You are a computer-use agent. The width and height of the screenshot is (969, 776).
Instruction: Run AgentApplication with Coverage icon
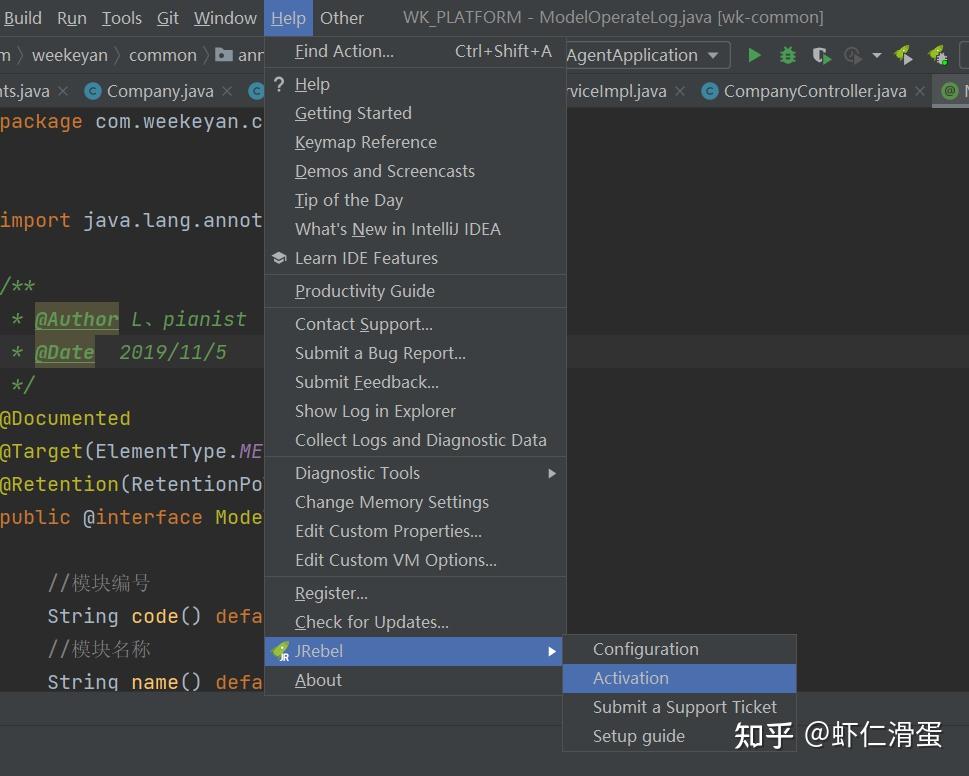pyautogui.click(x=824, y=55)
